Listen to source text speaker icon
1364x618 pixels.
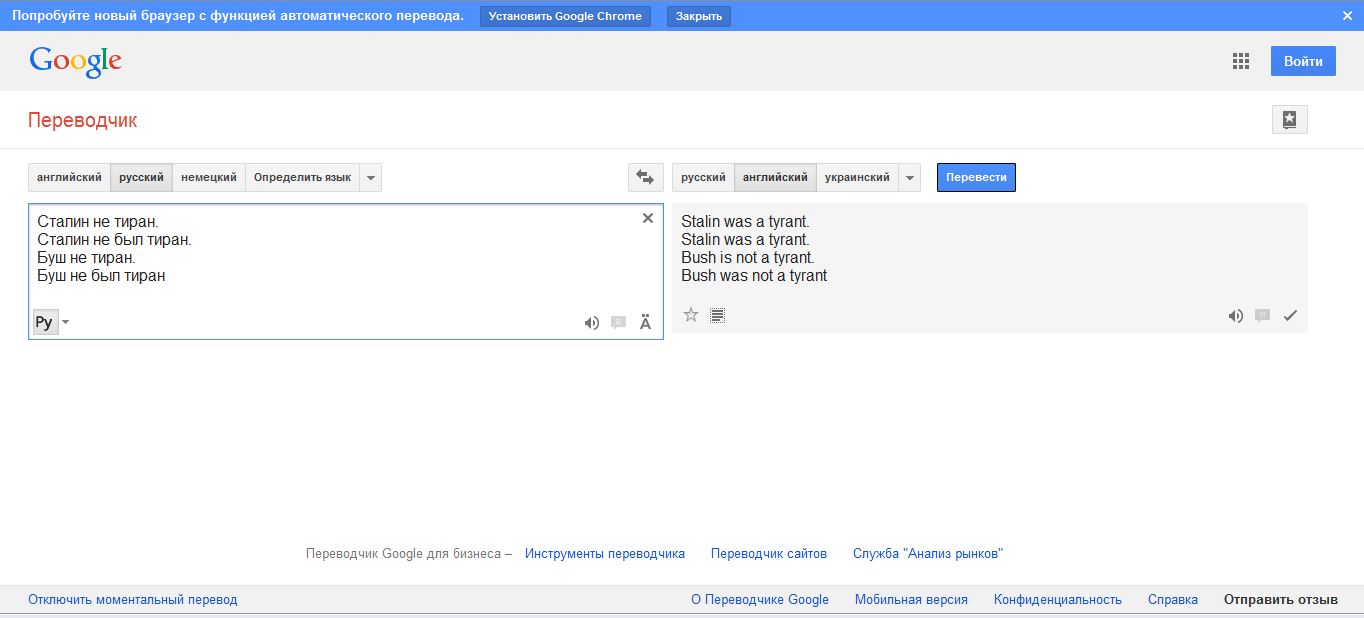click(x=592, y=322)
